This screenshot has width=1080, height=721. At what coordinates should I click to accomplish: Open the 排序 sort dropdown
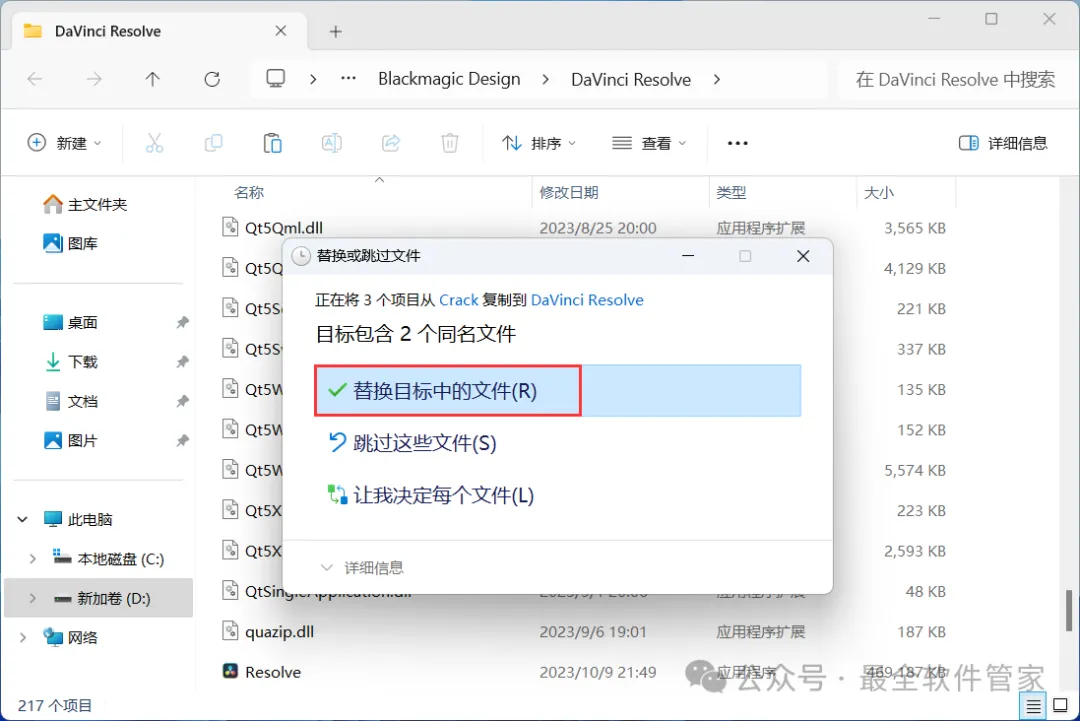point(539,143)
